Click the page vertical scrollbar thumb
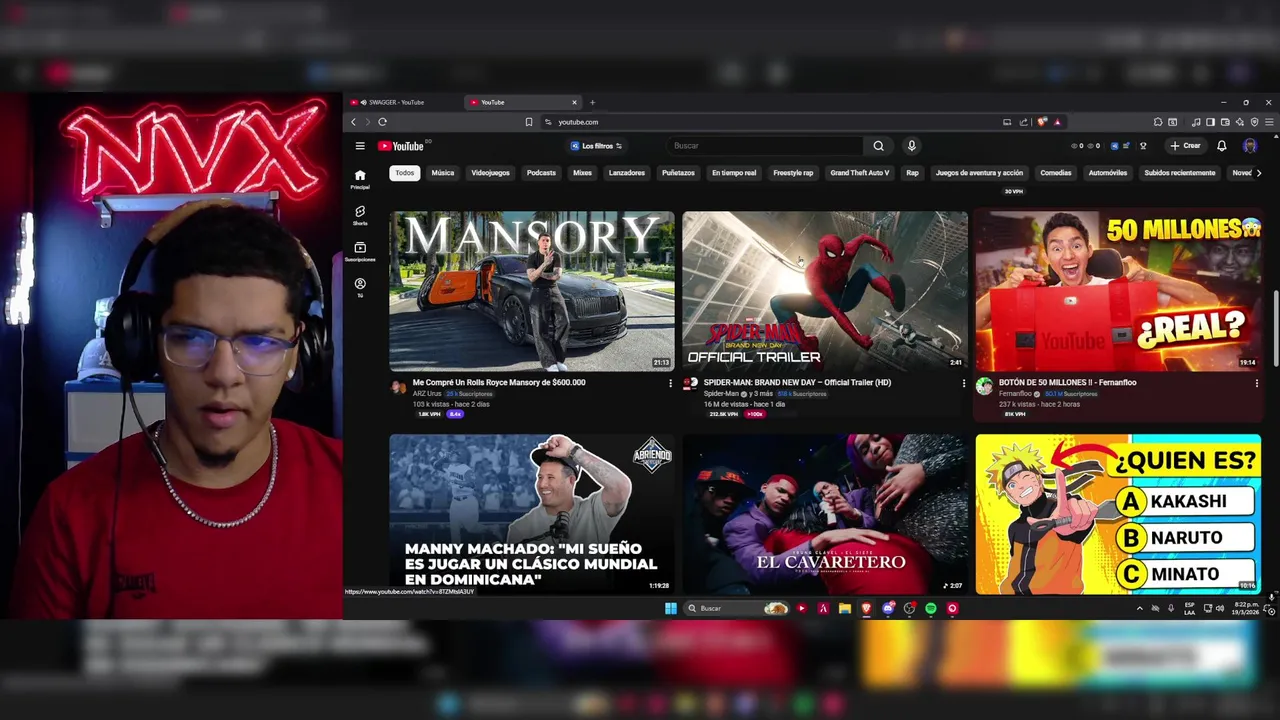The image size is (1280, 720). point(1274,327)
